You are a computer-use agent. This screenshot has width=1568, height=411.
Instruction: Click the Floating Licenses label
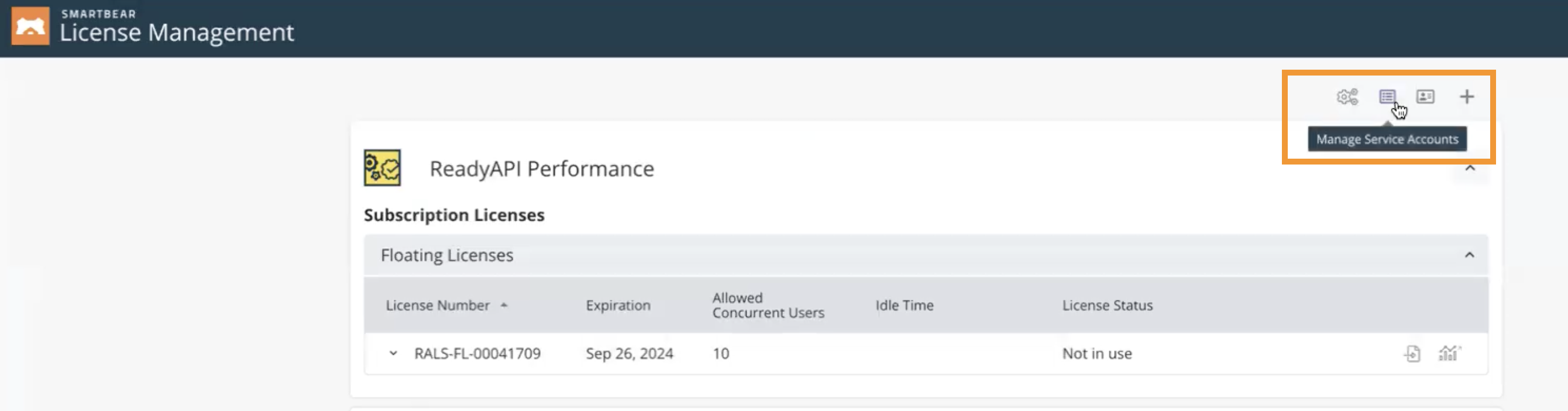click(x=447, y=255)
